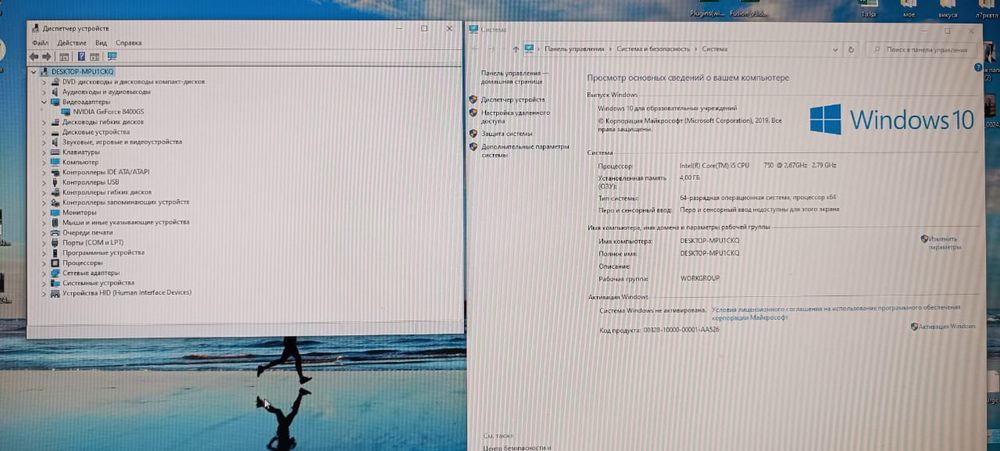Click Система и безопасность breadcrumb segment
The height and width of the screenshot is (451, 1000).
[x=653, y=49]
